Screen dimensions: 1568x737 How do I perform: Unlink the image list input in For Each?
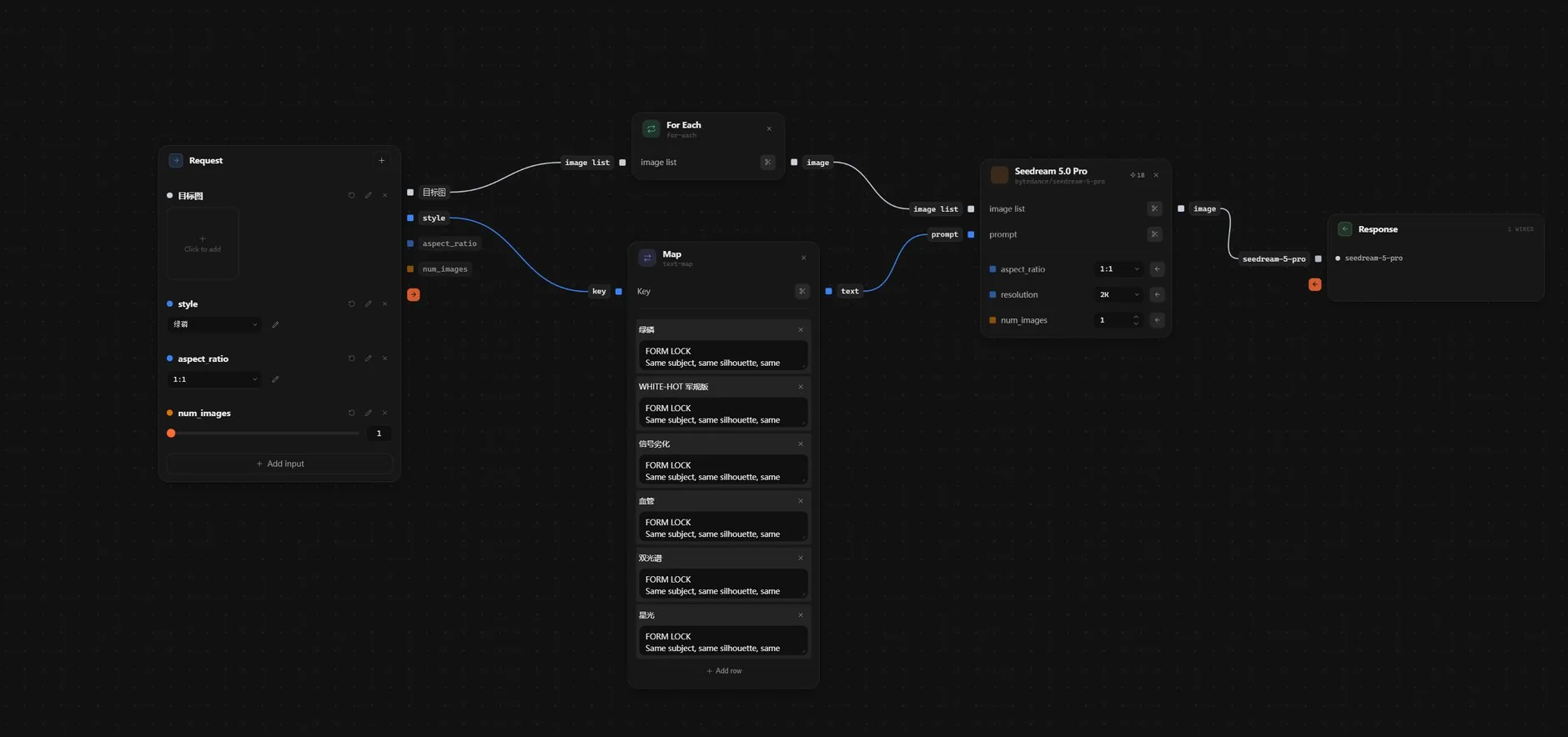click(x=768, y=163)
